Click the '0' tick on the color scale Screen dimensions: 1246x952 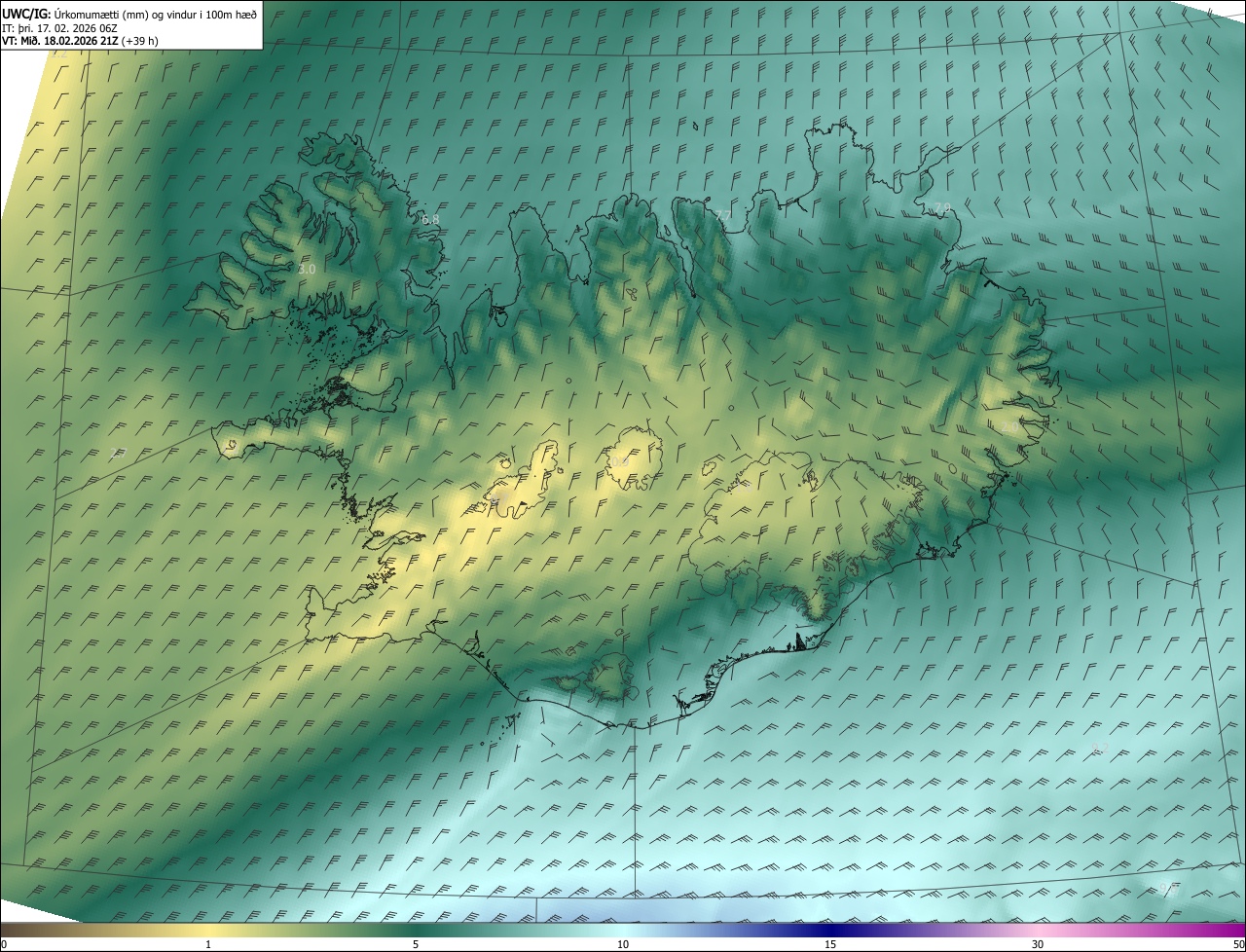coord(3,944)
